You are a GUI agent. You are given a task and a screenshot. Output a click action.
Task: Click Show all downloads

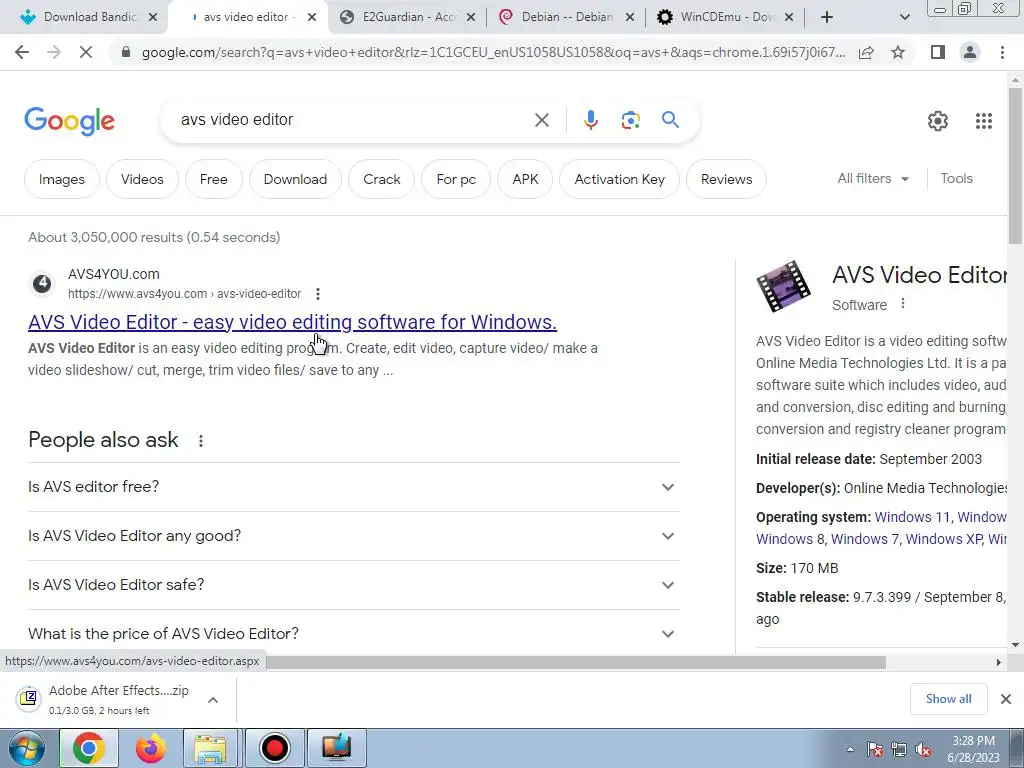948,699
